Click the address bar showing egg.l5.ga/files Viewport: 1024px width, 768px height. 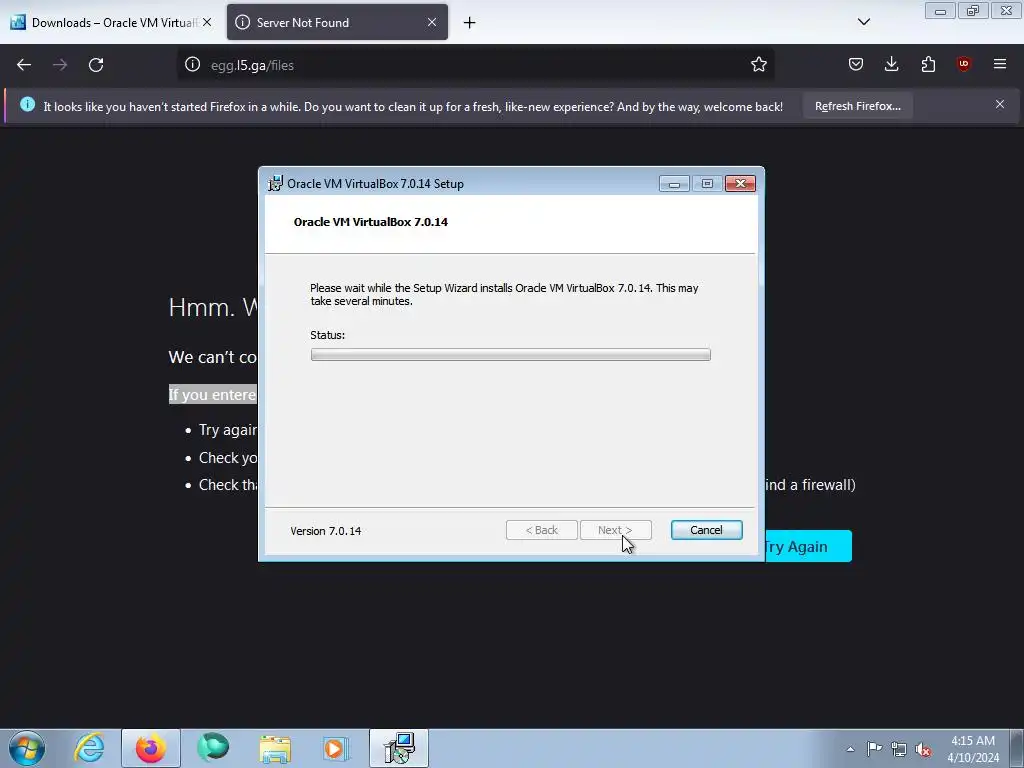click(x=477, y=65)
